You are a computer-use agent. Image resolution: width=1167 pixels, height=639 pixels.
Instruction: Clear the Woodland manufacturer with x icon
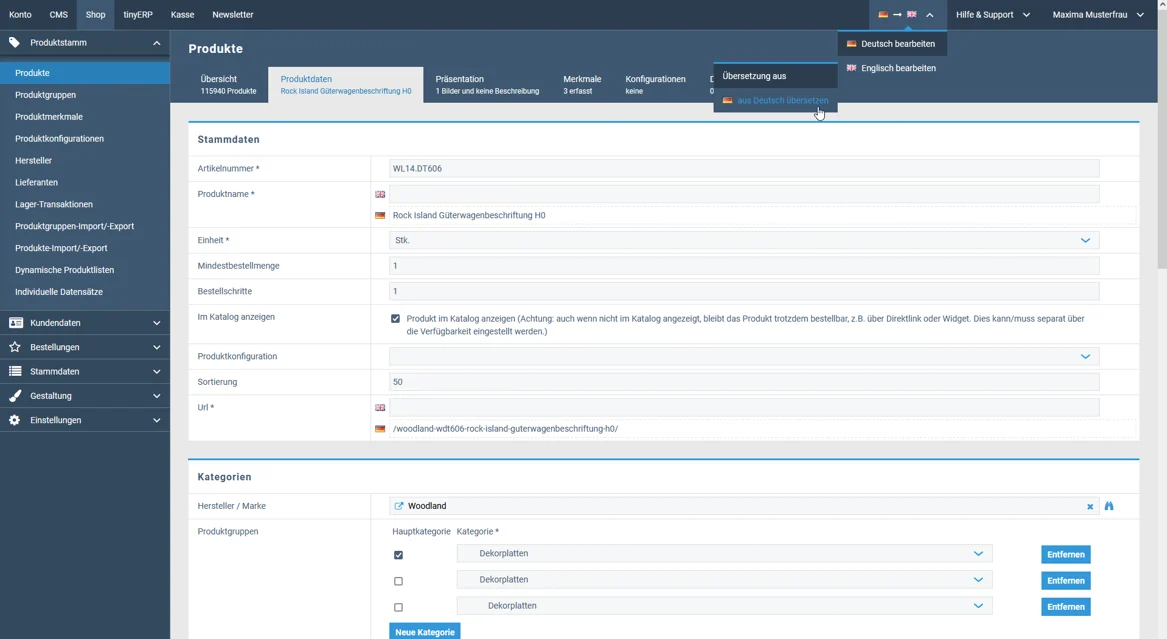pos(1090,507)
